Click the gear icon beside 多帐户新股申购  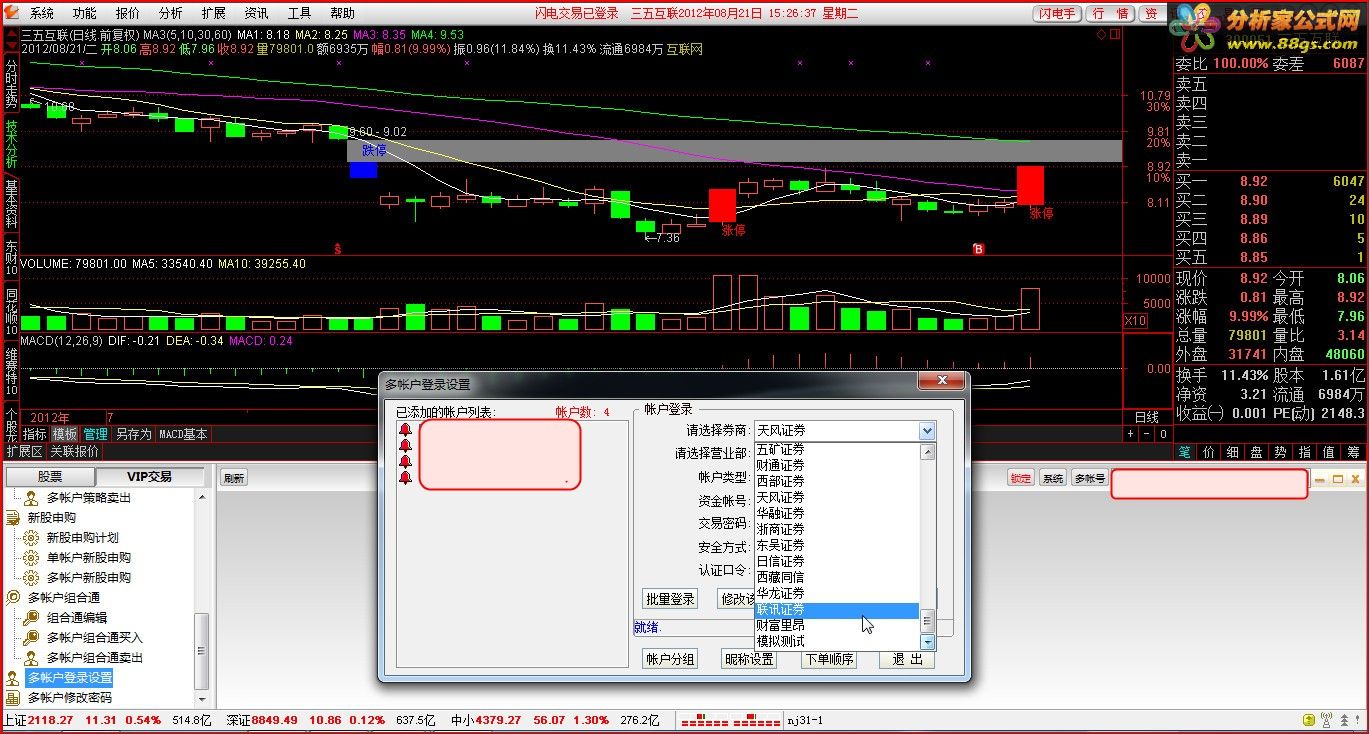[32, 578]
